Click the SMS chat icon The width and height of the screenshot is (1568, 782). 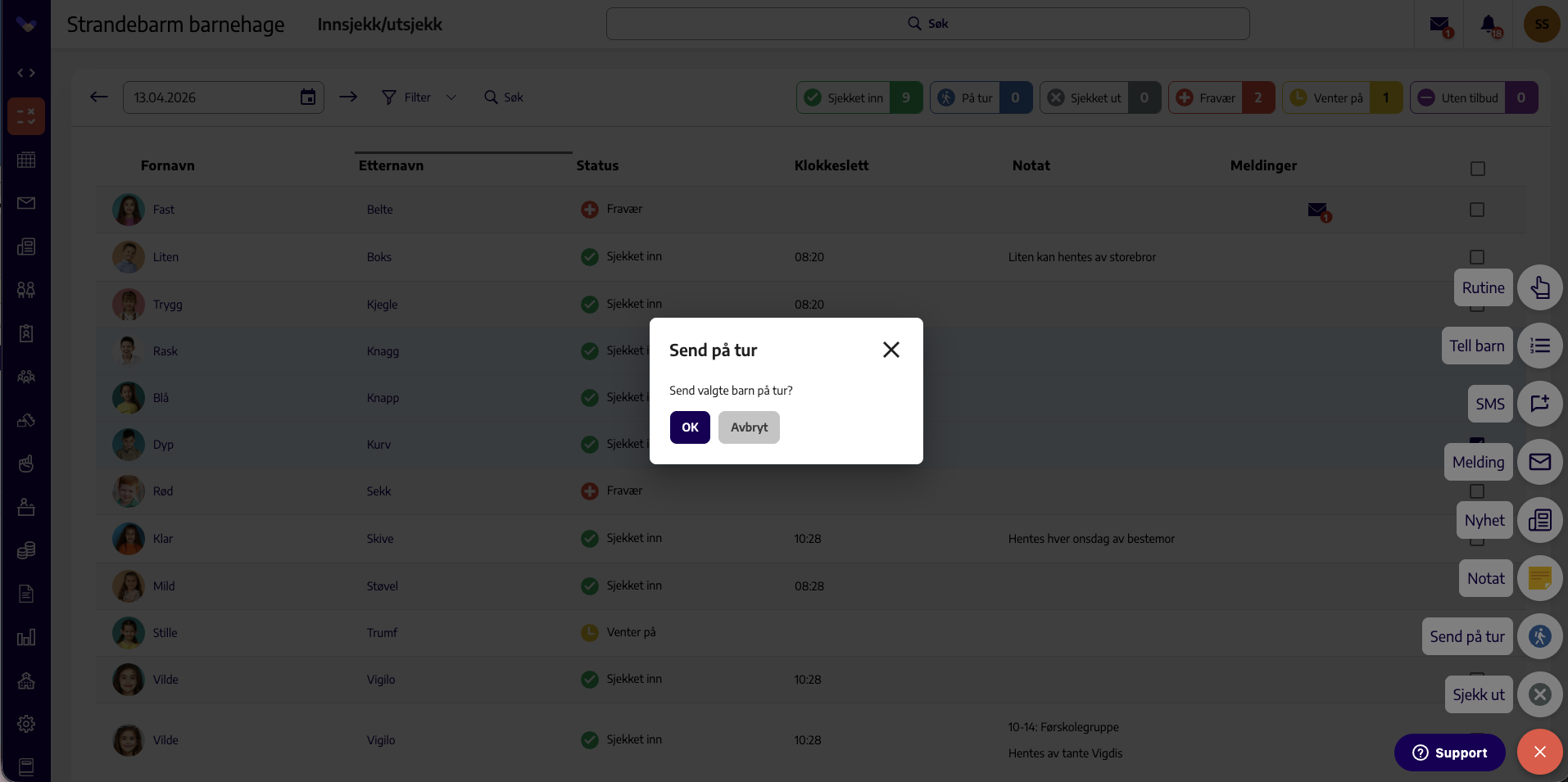[1539, 404]
